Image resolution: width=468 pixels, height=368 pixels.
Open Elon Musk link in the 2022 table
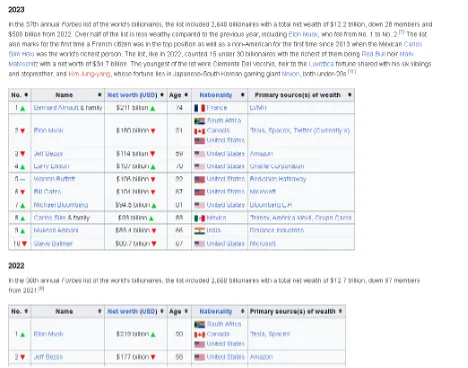pyautogui.click(x=48, y=334)
